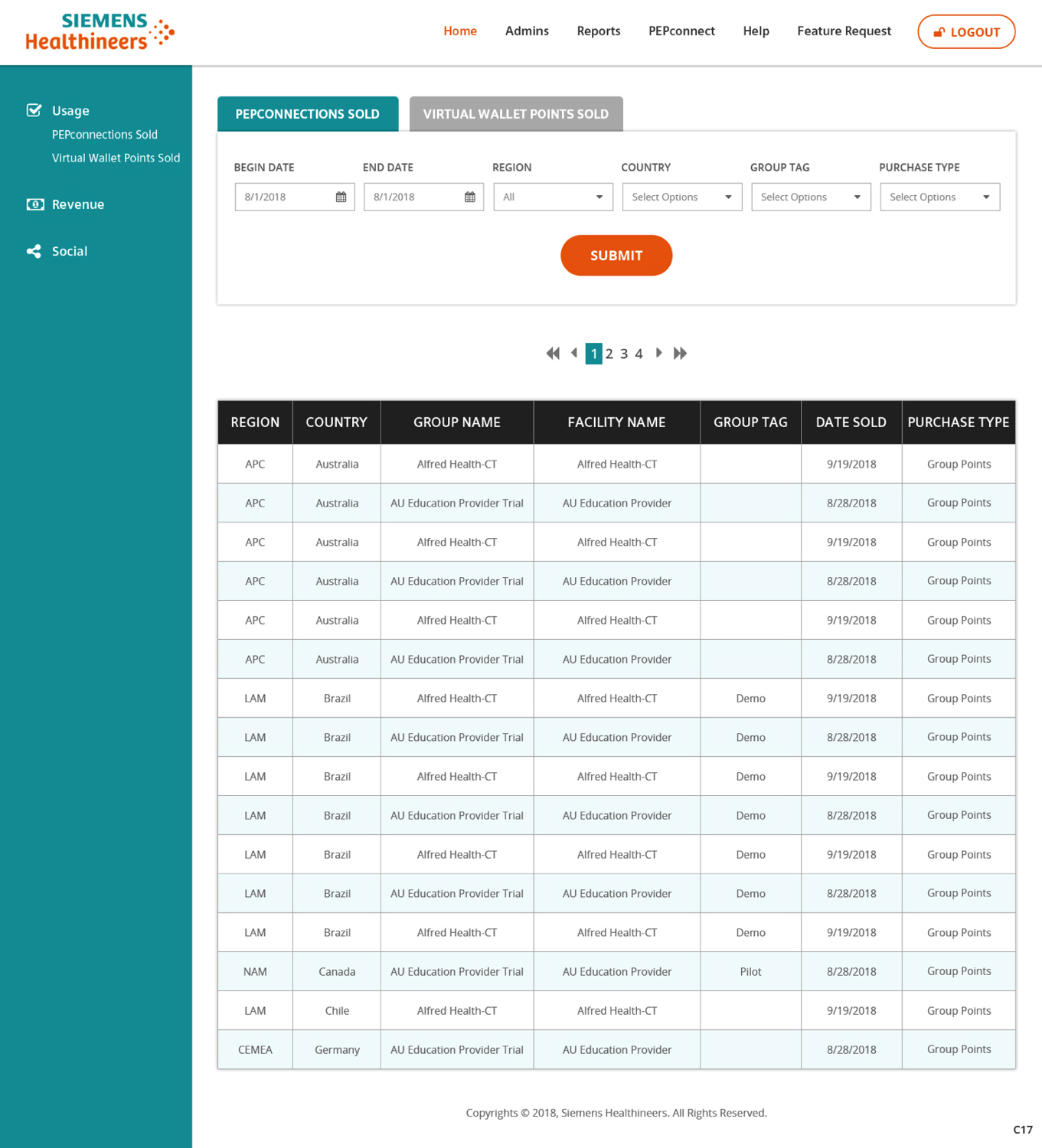Click the orange Submit button
This screenshot has height=1148, width=1042.
click(616, 256)
